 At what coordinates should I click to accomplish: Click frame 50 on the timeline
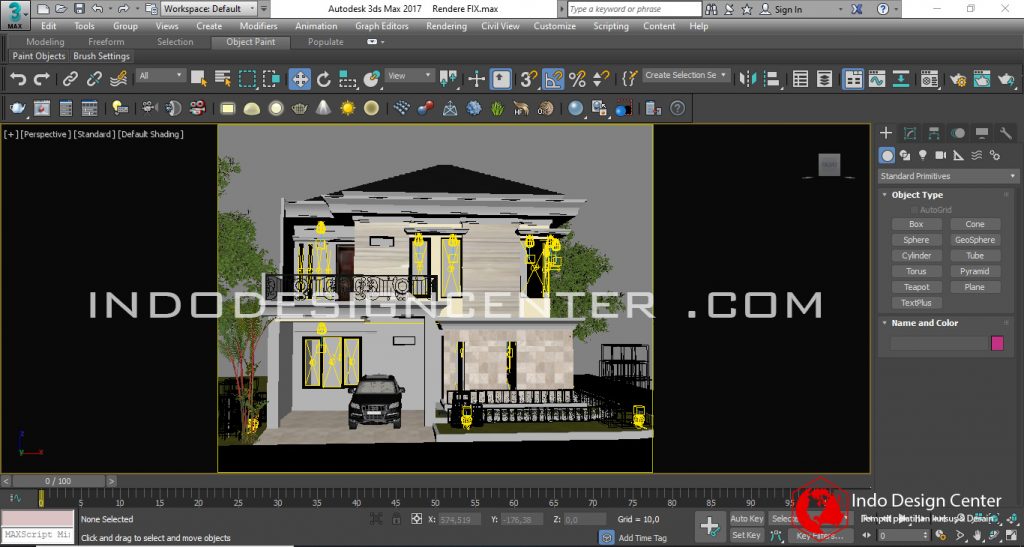click(435, 502)
